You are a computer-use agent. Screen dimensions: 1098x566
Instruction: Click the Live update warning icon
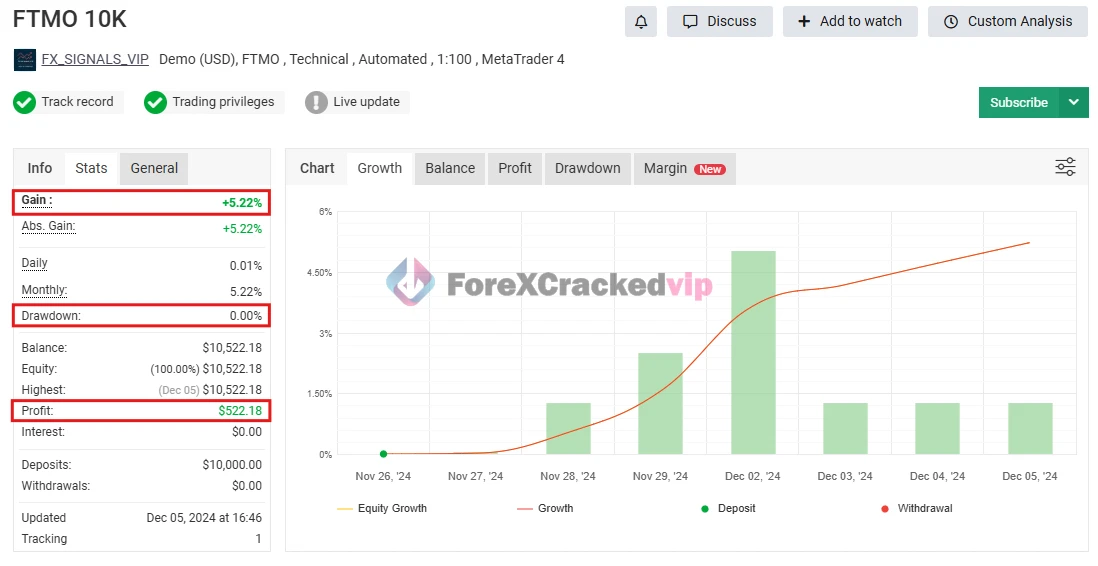(x=316, y=102)
